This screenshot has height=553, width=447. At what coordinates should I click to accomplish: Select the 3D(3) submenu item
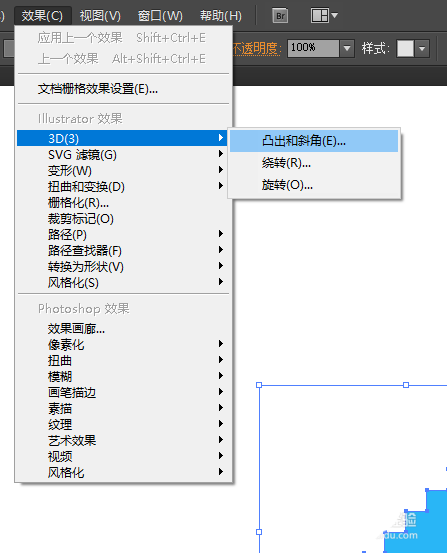click(123, 138)
